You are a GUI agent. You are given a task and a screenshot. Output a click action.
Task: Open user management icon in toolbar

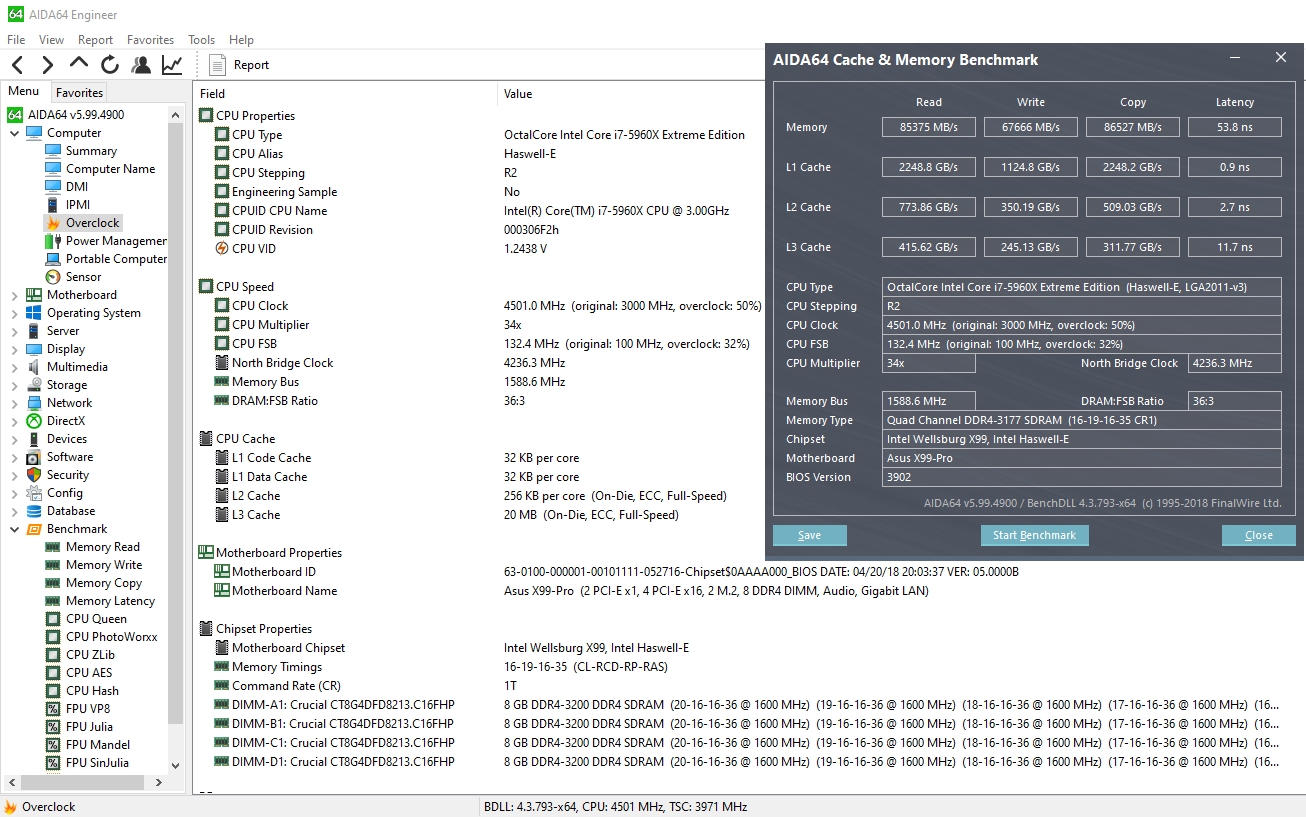coord(141,65)
